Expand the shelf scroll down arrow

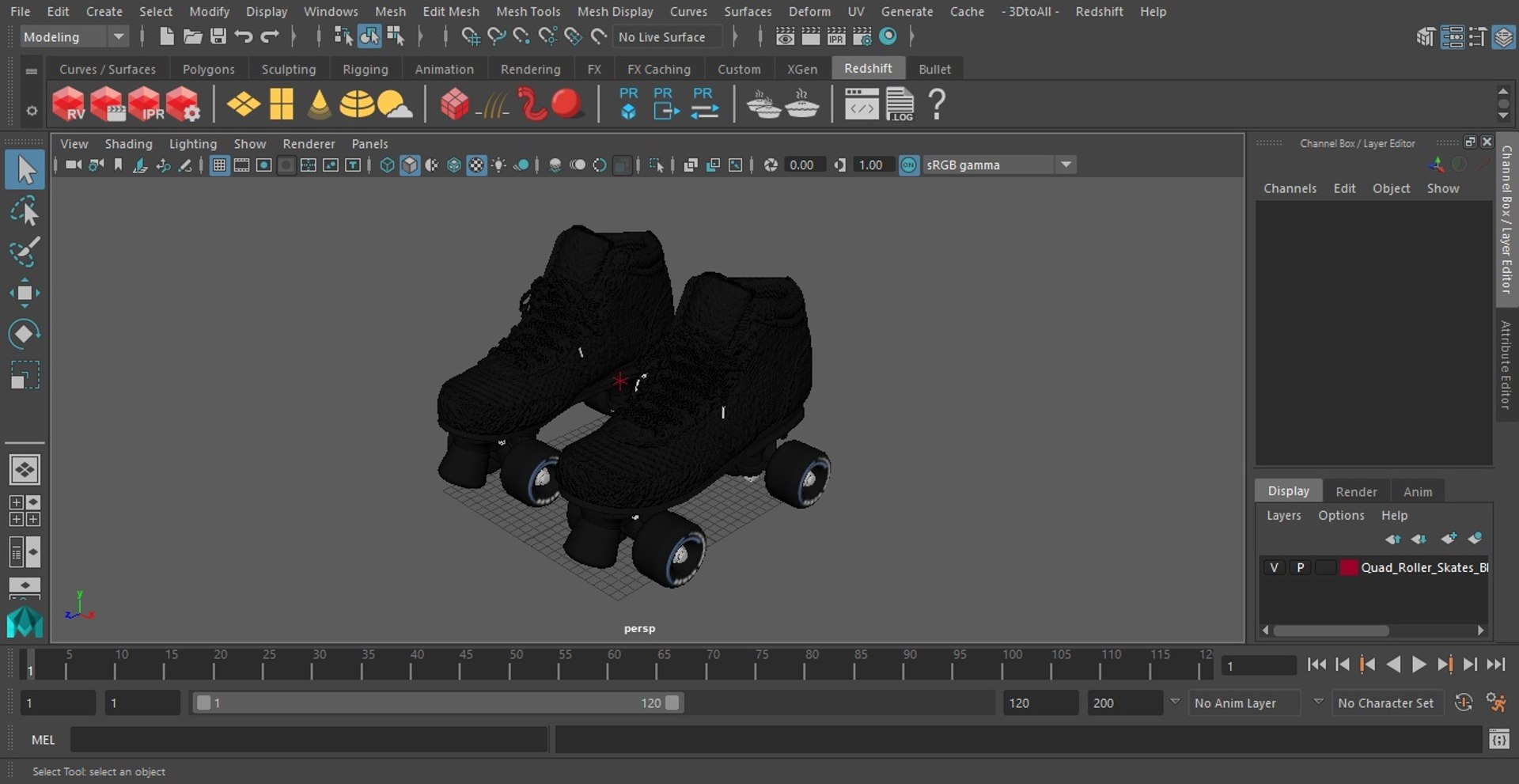[1503, 116]
